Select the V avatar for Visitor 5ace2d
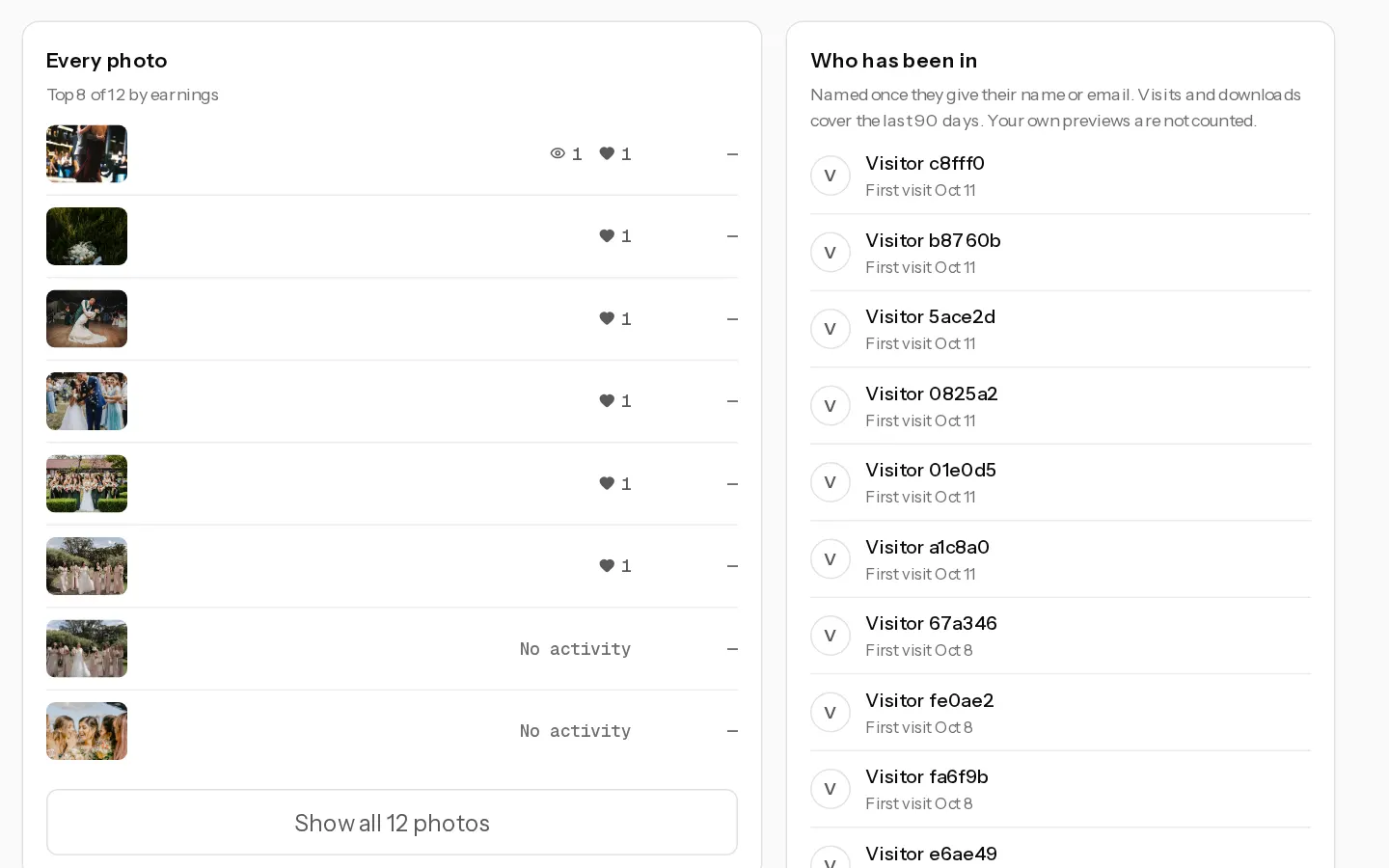This screenshot has width=1389, height=868. (x=831, y=329)
